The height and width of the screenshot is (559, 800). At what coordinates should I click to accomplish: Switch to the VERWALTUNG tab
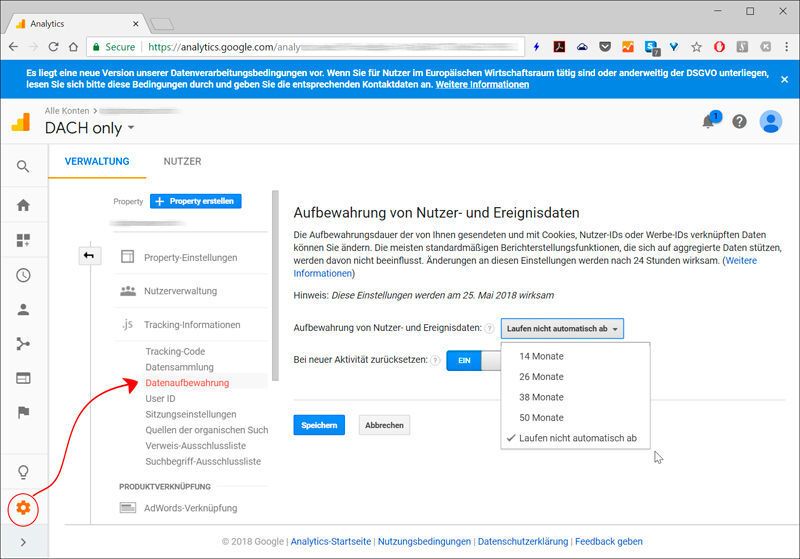point(97,162)
